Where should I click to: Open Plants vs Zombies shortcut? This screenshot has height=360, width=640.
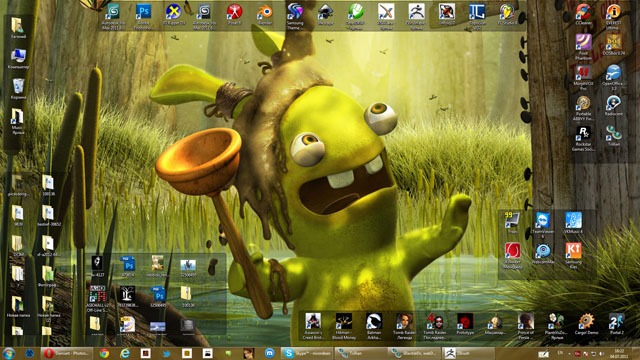click(x=556, y=326)
